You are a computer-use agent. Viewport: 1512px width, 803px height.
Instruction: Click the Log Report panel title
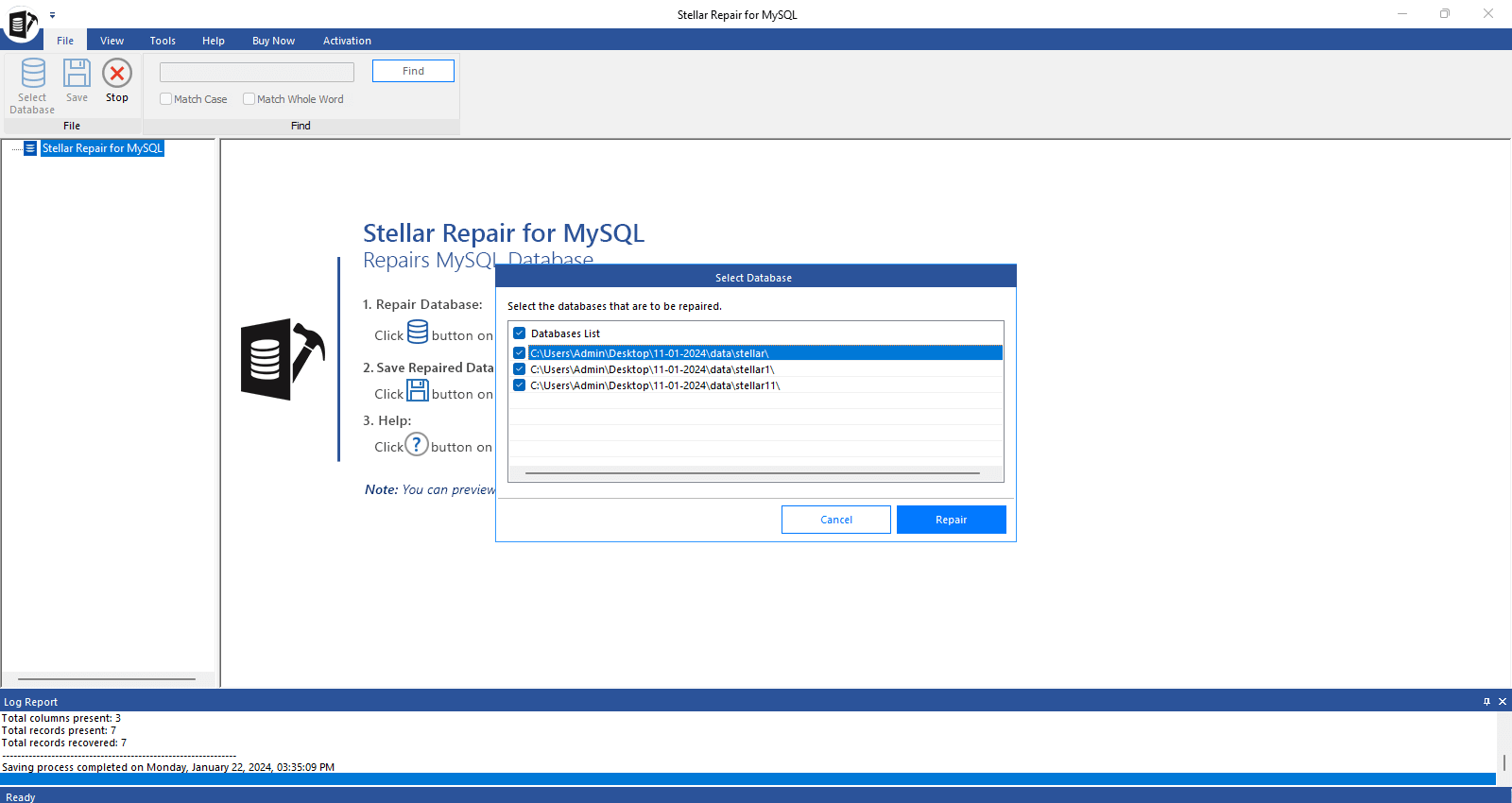(30, 702)
